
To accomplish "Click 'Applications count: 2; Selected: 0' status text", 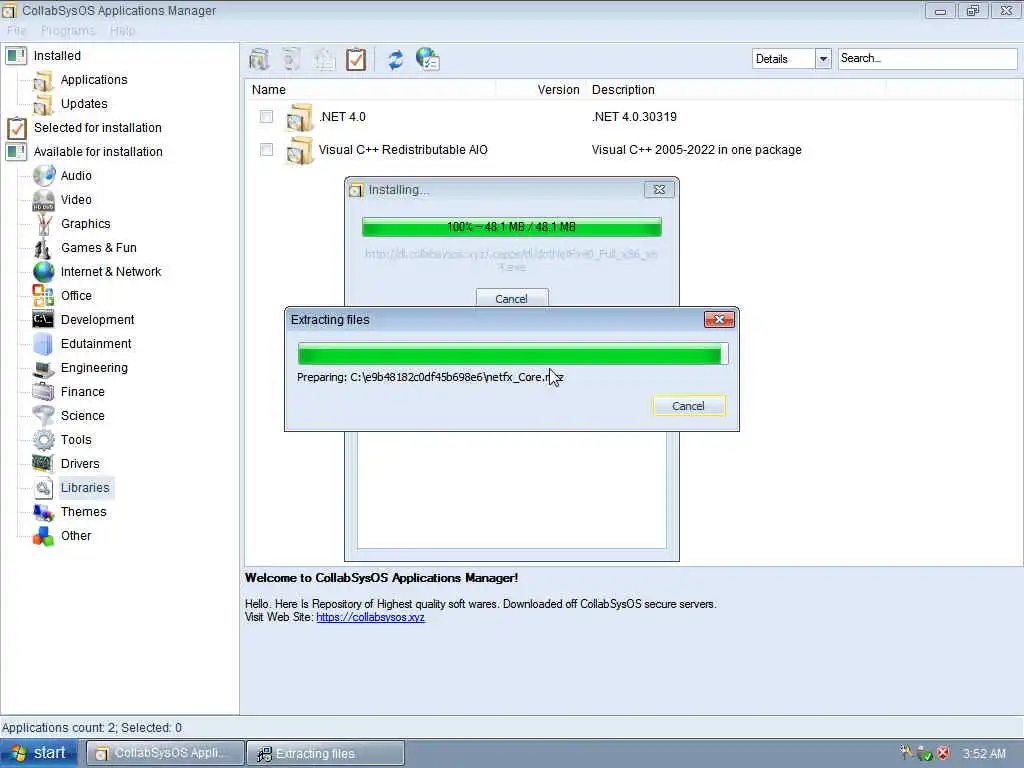I will 92,728.
